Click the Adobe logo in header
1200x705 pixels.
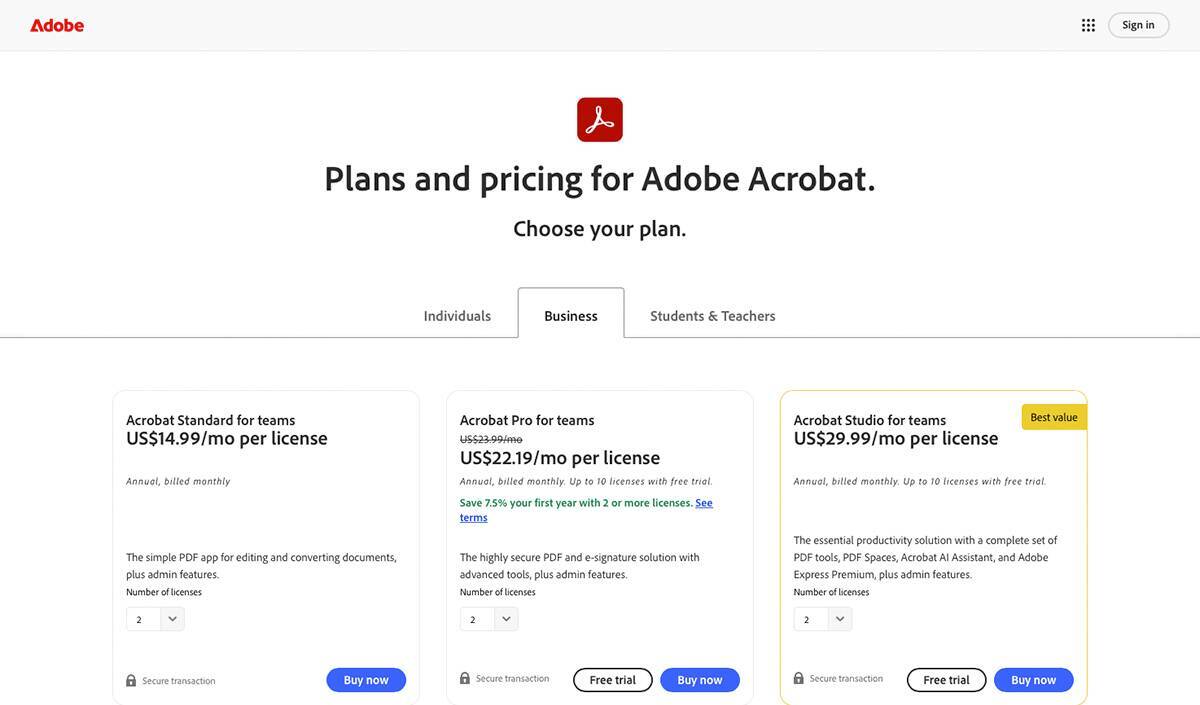pos(57,25)
